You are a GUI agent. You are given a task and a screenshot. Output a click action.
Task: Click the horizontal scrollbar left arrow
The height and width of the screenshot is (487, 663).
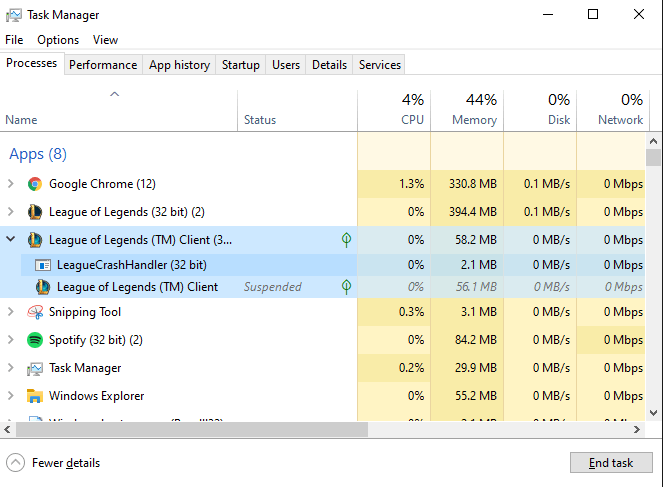pyautogui.click(x=7, y=430)
